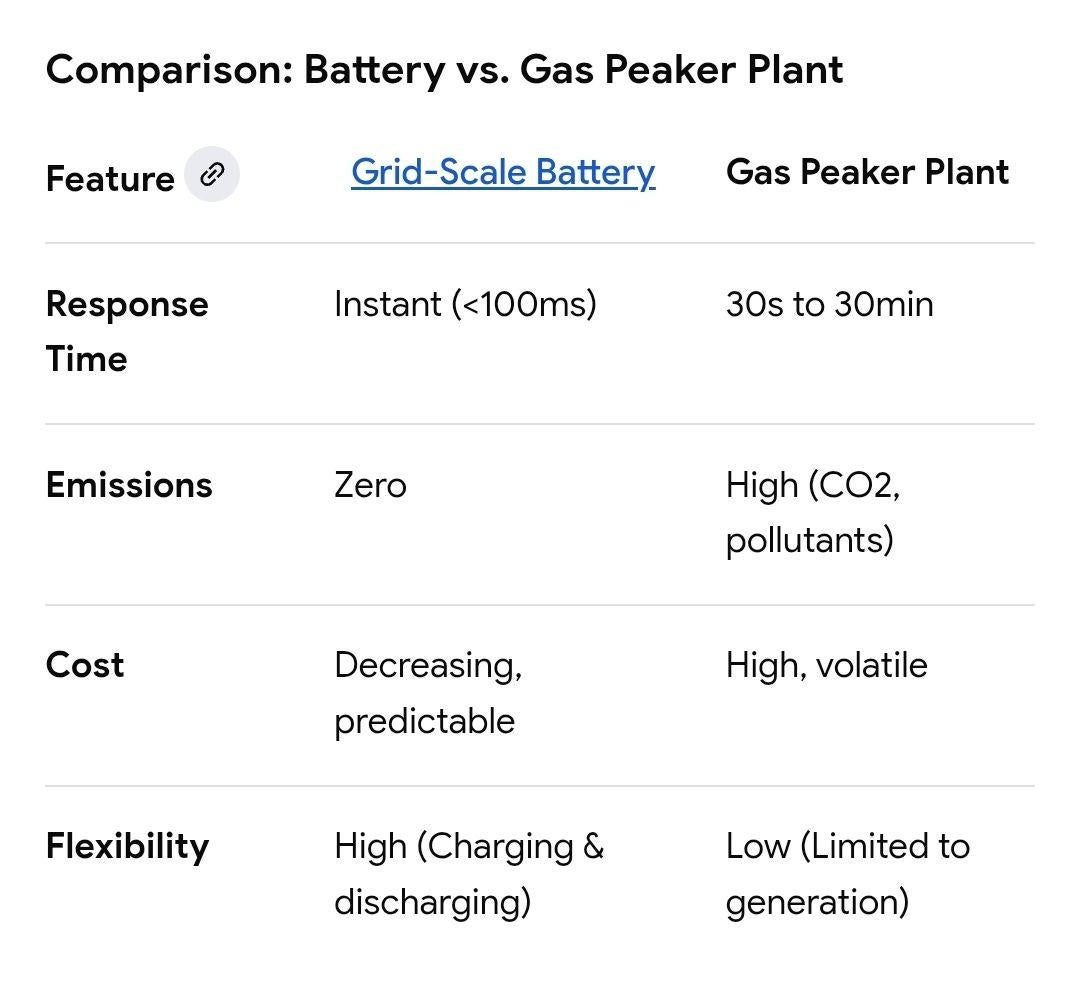The height and width of the screenshot is (984, 1080).
Task: Click the Cost row label
Action: click(x=85, y=665)
